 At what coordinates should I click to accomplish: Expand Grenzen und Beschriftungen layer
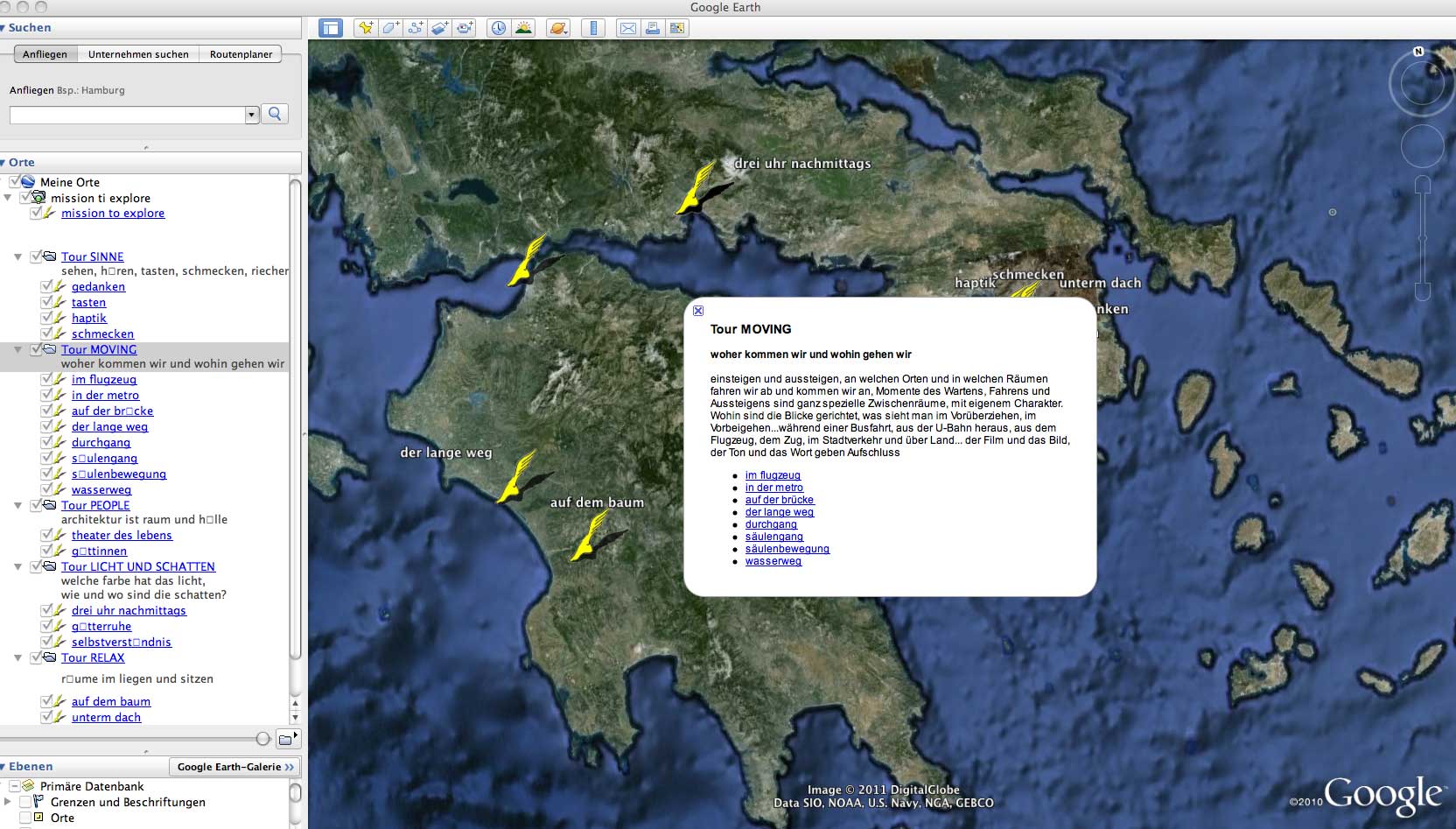click(x=8, y=802)
